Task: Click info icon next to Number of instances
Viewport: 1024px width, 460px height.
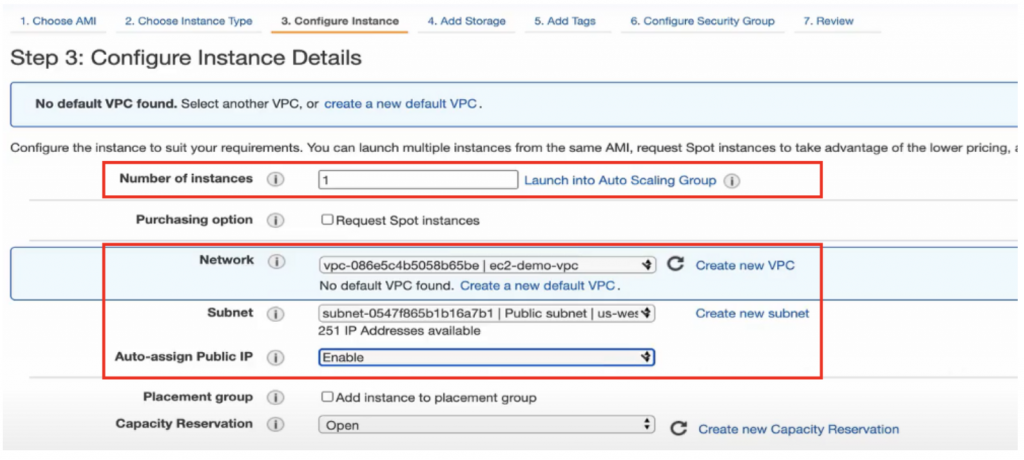Action: (276, 180)
